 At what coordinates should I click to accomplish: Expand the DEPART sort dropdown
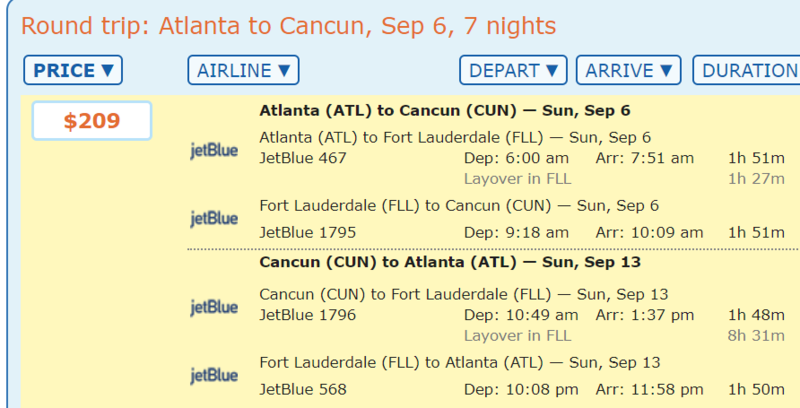pyautogui.click(x=513, y=70)
